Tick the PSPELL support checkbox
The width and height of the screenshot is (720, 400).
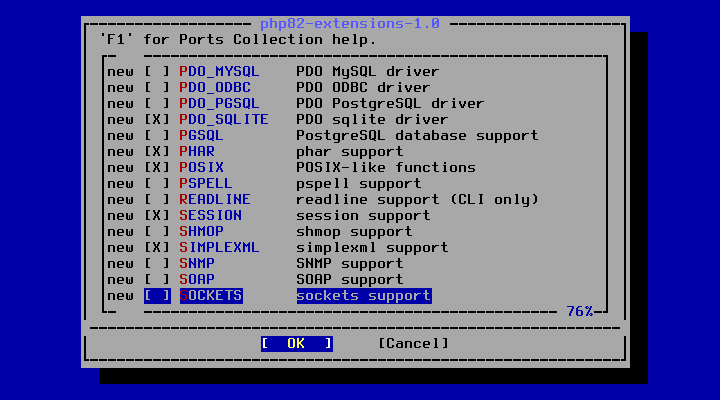click(157, 184)
